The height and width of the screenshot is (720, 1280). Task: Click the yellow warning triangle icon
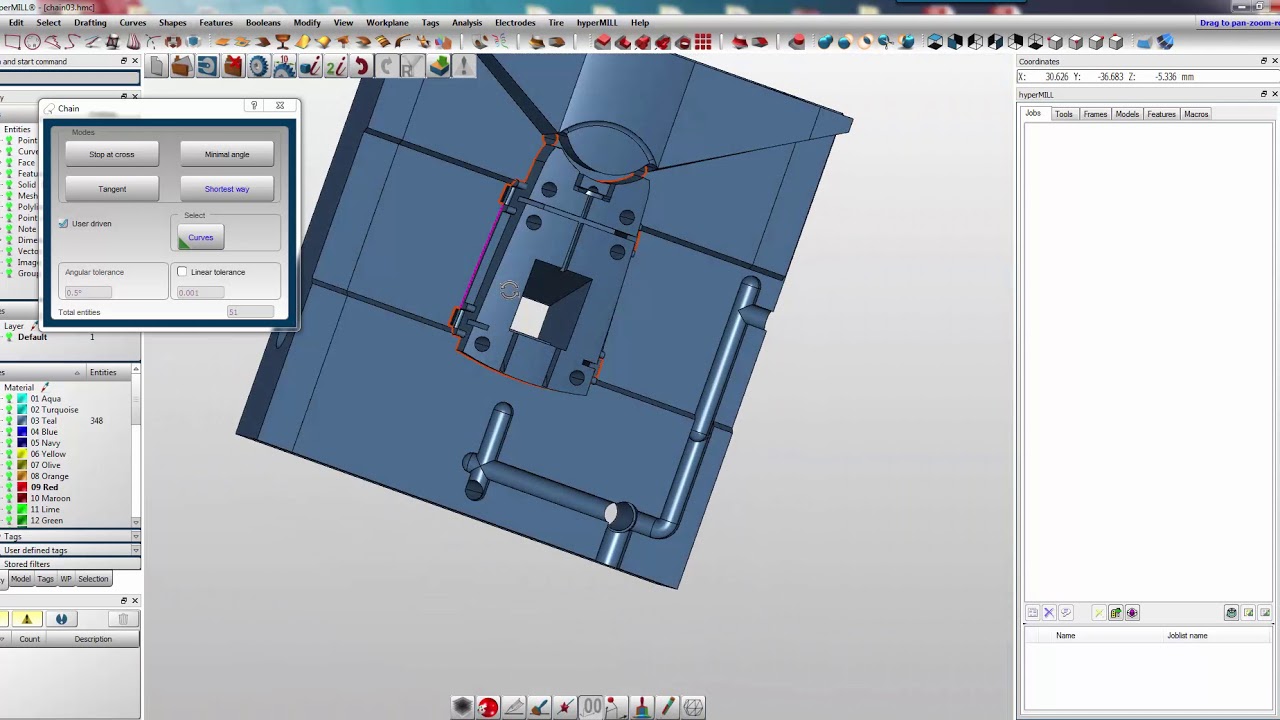pos(27,619)
